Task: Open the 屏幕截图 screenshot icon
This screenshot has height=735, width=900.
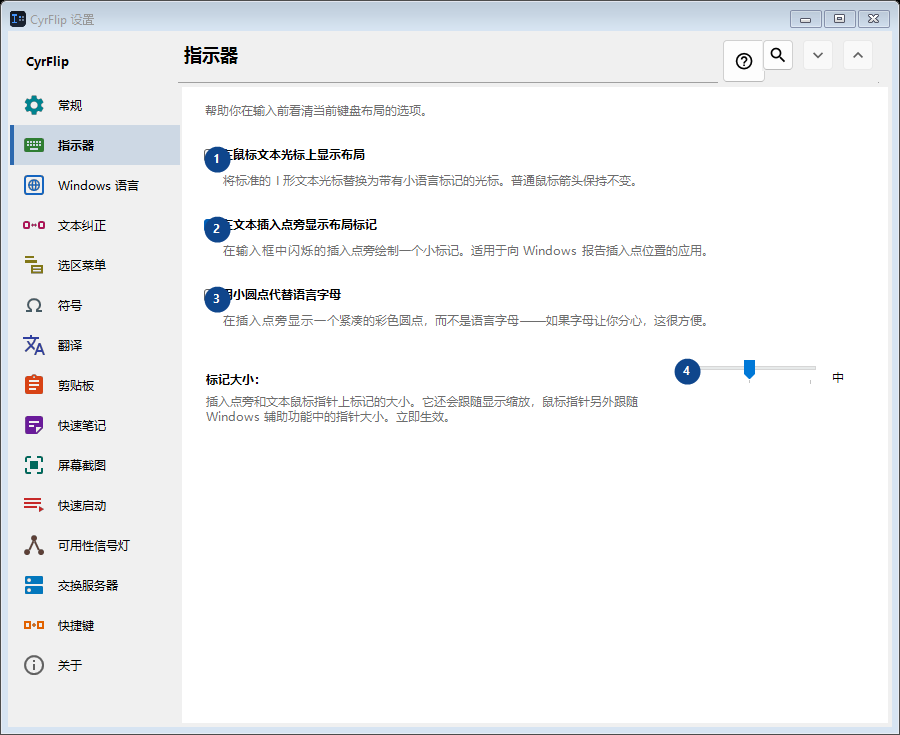Action: coord(34,465)
